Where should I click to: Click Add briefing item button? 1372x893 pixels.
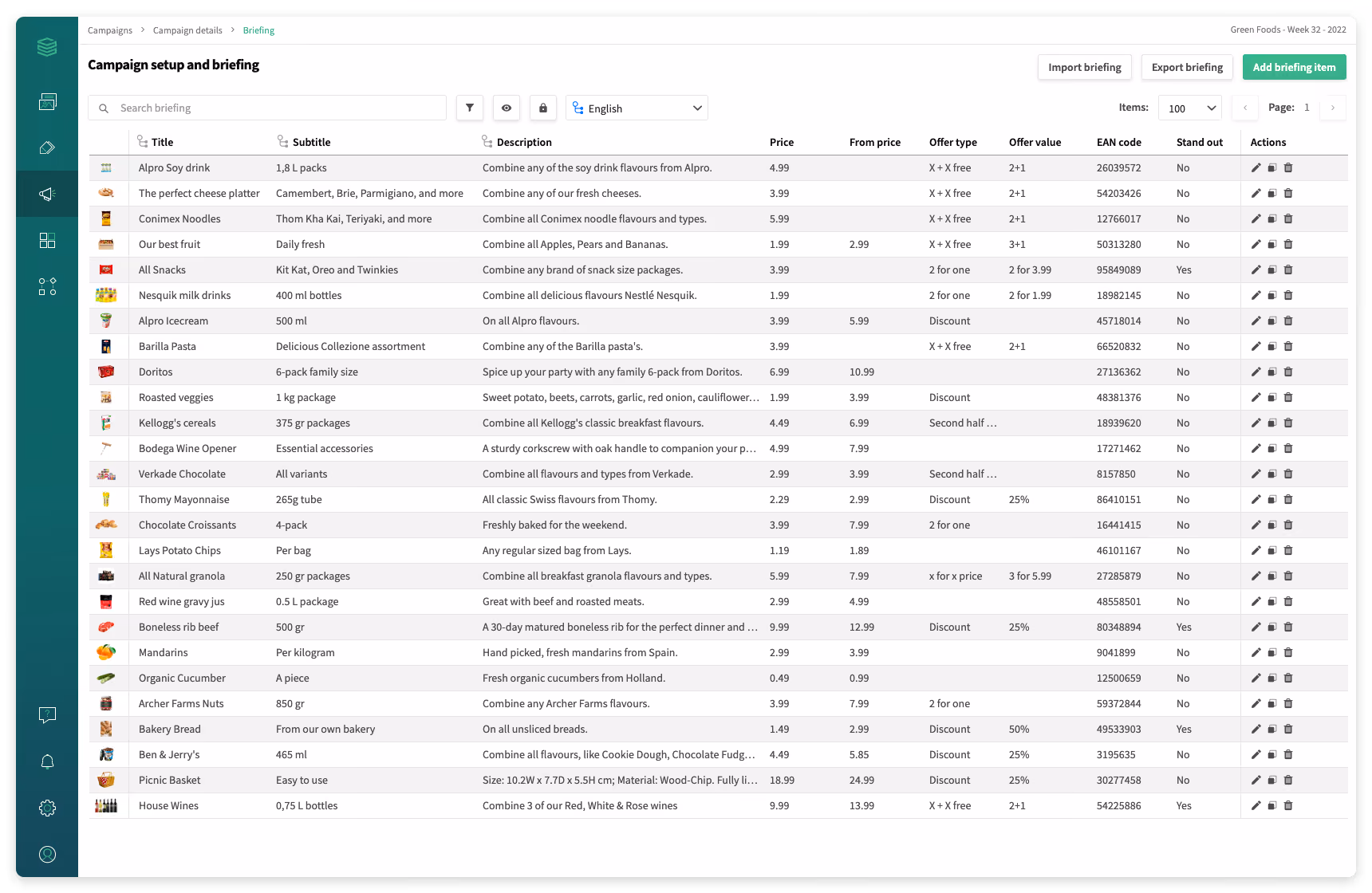coord(1294,67)
